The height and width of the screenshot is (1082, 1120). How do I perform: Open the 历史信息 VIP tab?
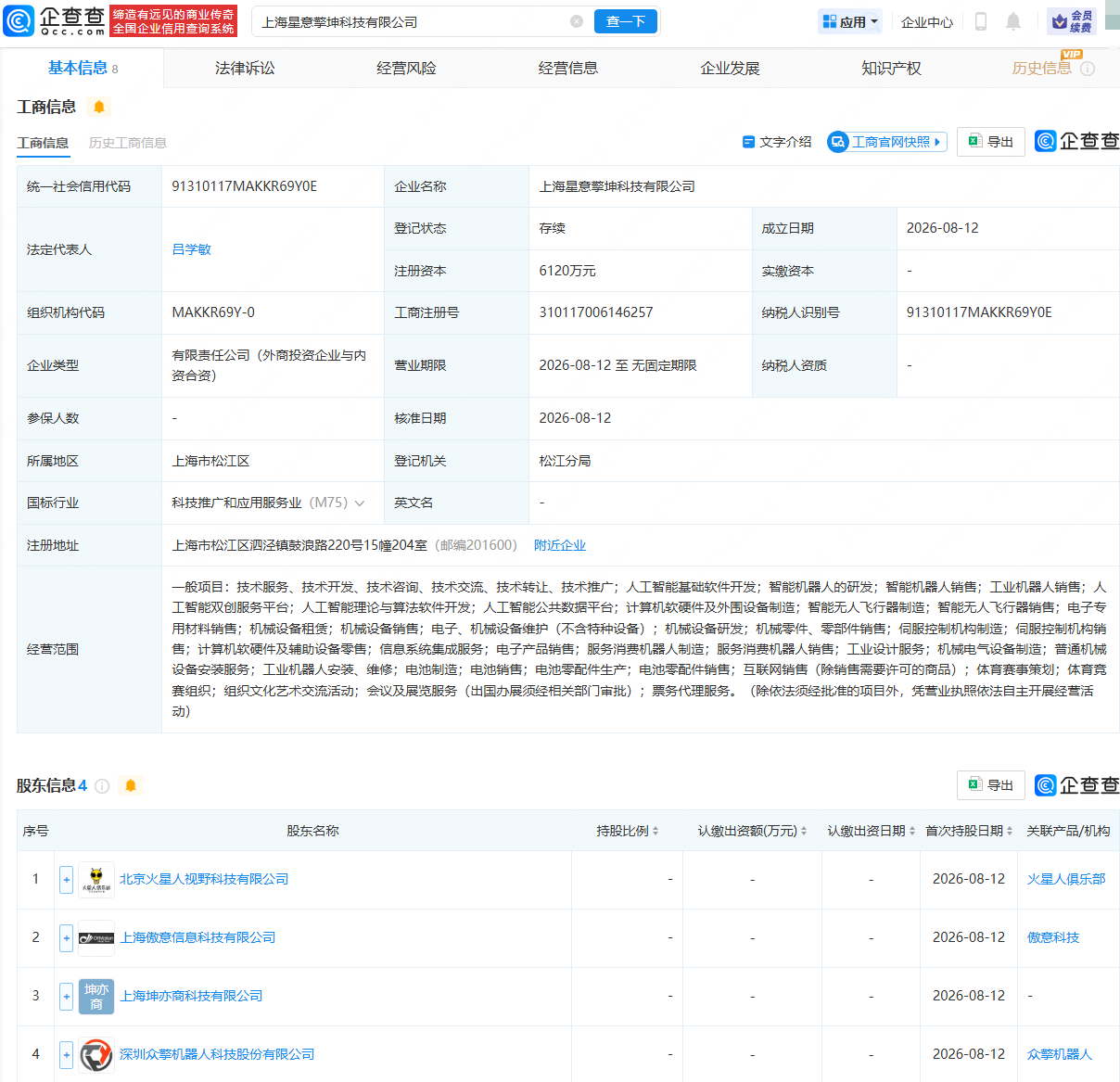(1042, 69)
